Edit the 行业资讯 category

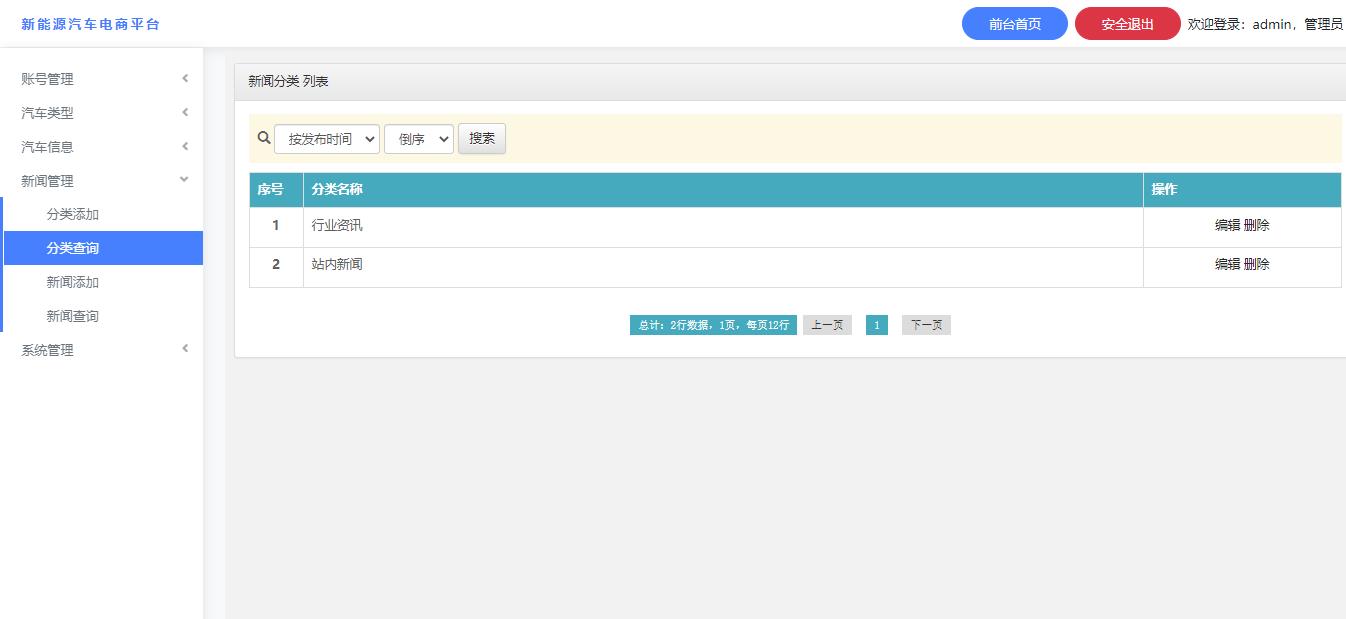(1227, 226)
